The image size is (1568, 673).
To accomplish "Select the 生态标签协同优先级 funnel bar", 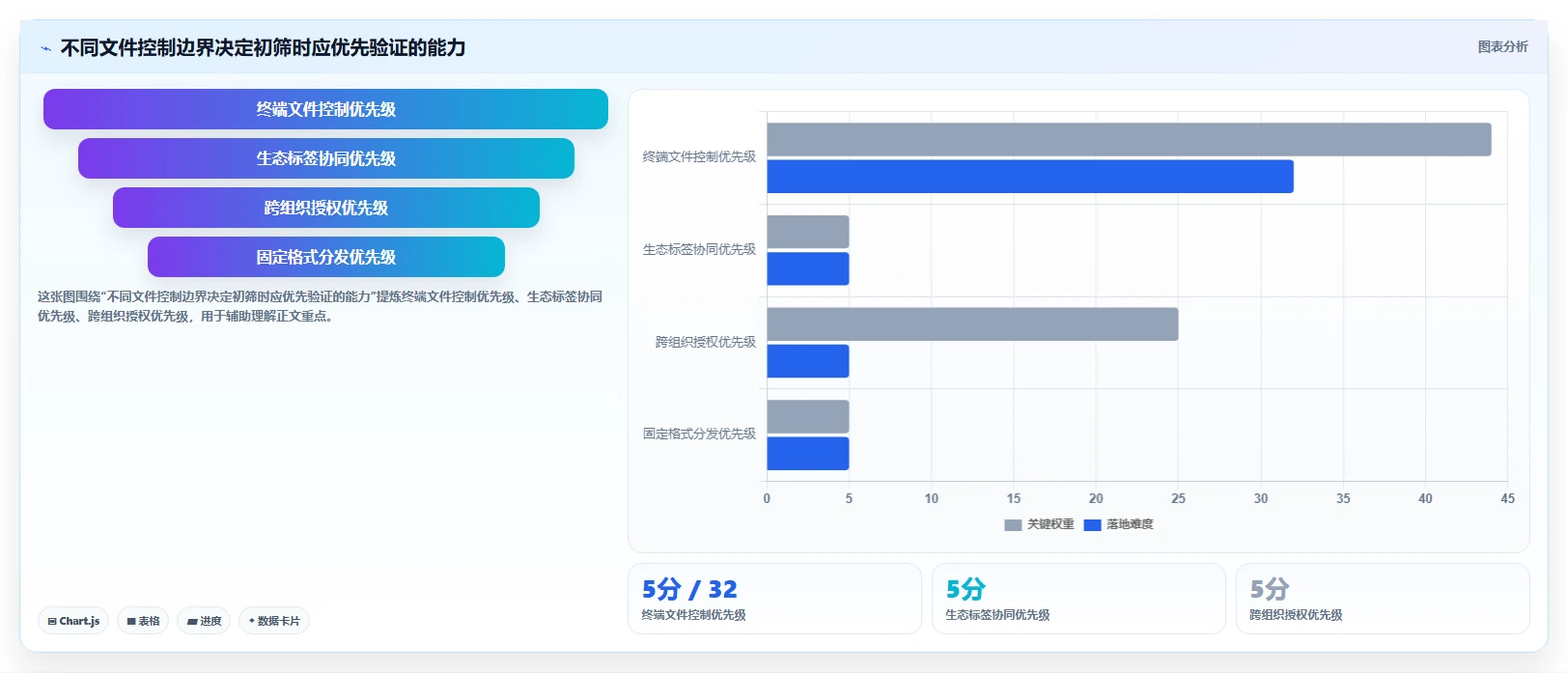I will [x=326, y=158].
